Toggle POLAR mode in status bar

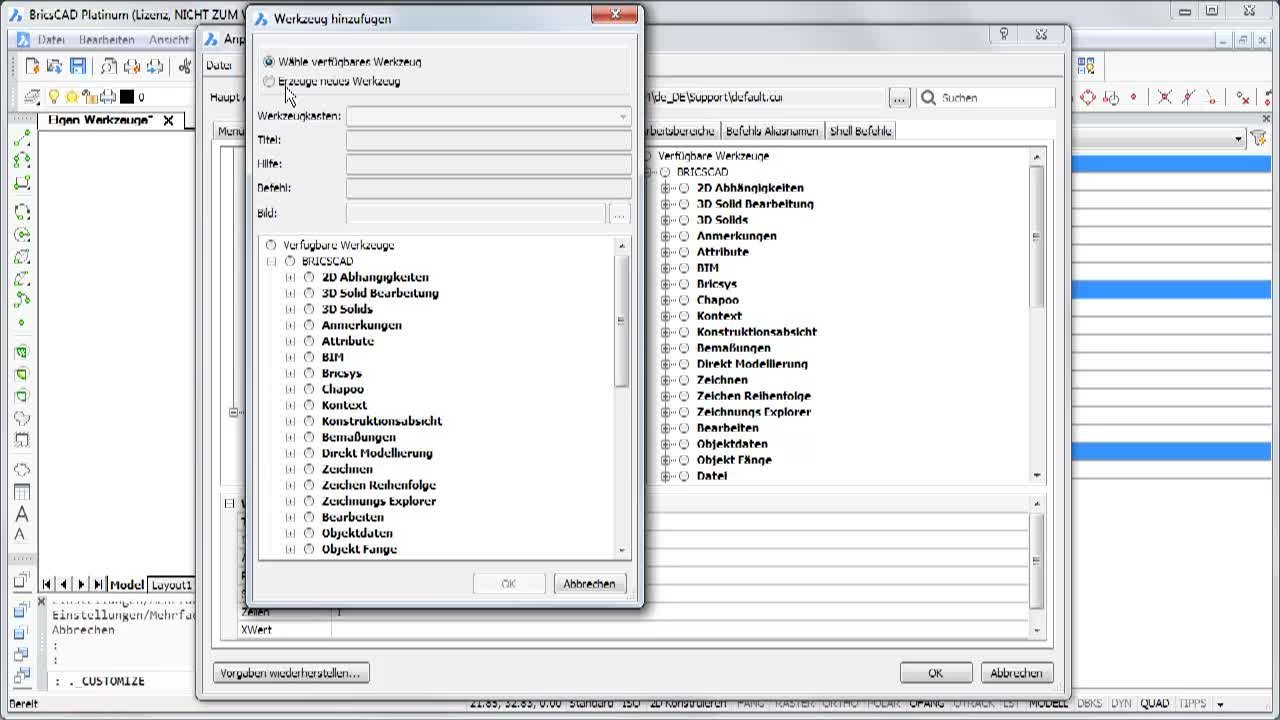(x=882, y=703)
